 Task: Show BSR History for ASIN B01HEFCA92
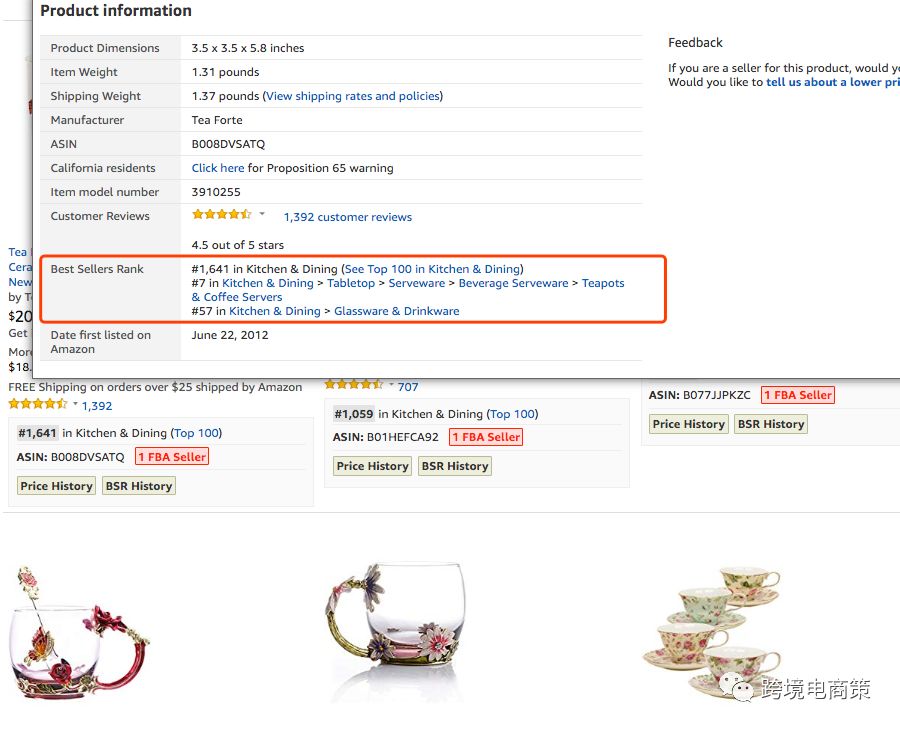(455, 466)
